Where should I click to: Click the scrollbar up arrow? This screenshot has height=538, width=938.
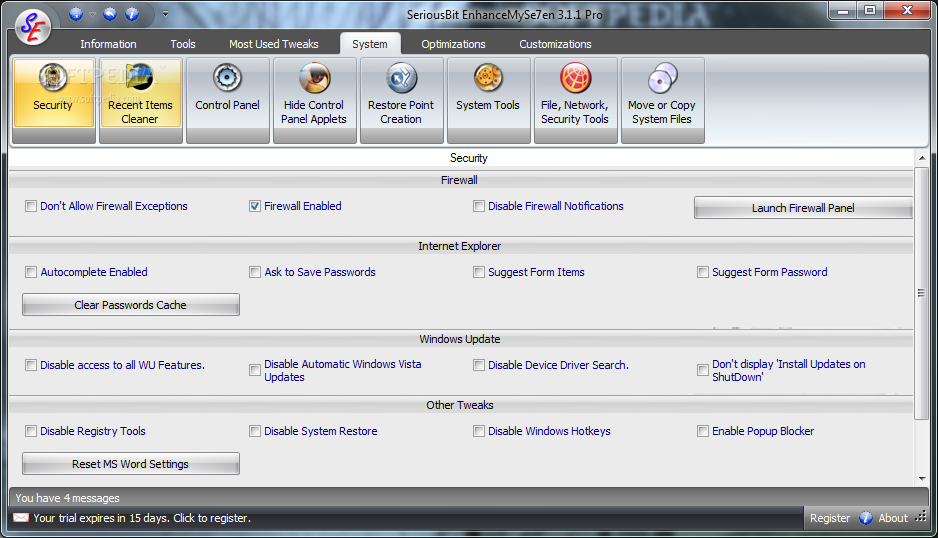coord(922,158)
